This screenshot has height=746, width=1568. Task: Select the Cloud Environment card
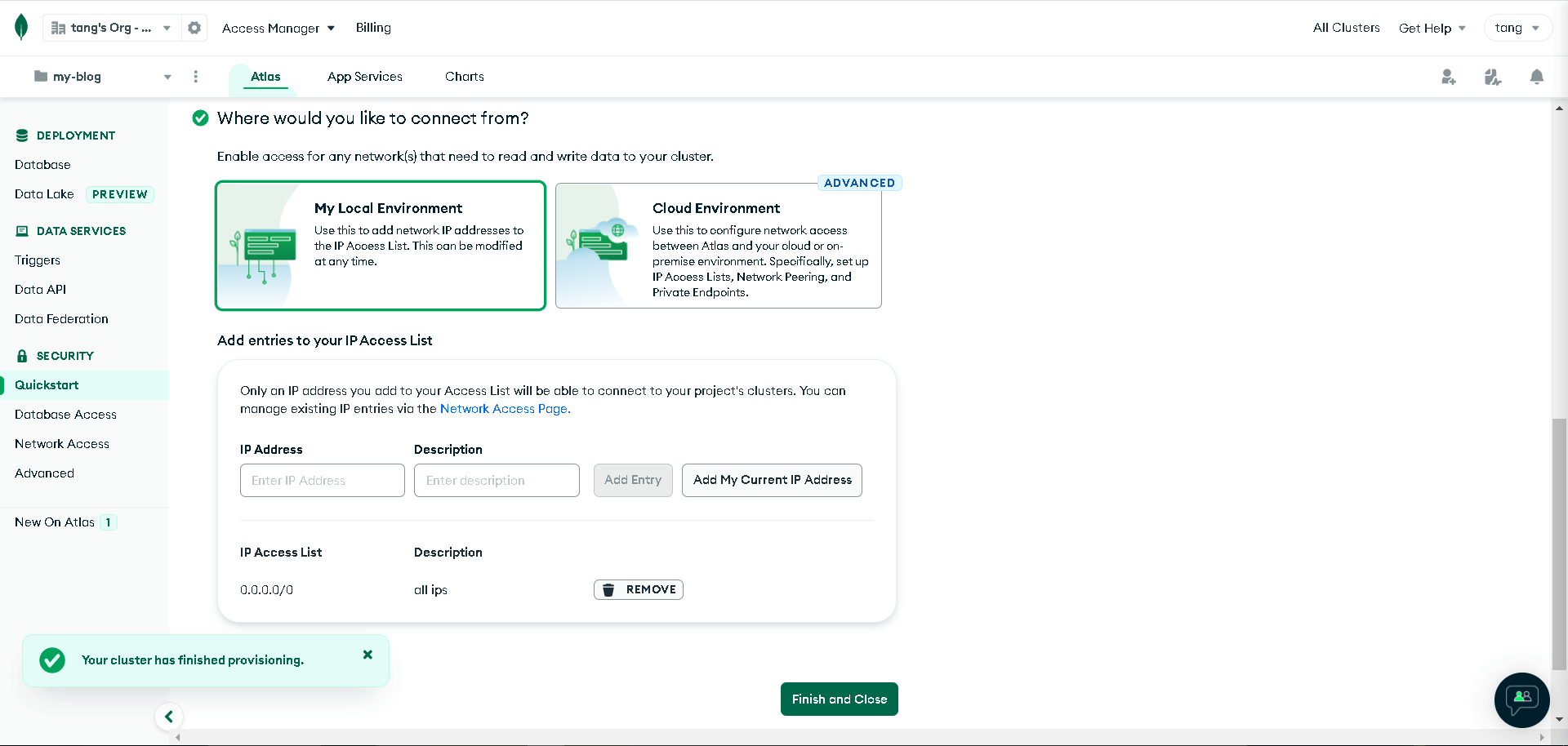[x=719, y=246]
